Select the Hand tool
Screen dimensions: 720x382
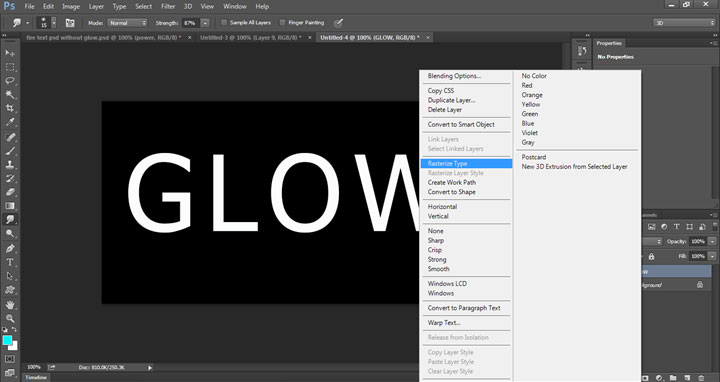[10, 305]
